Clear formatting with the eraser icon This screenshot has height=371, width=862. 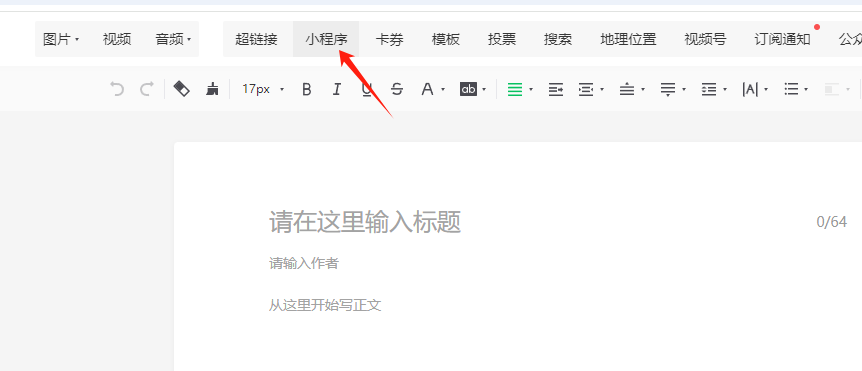181,89
